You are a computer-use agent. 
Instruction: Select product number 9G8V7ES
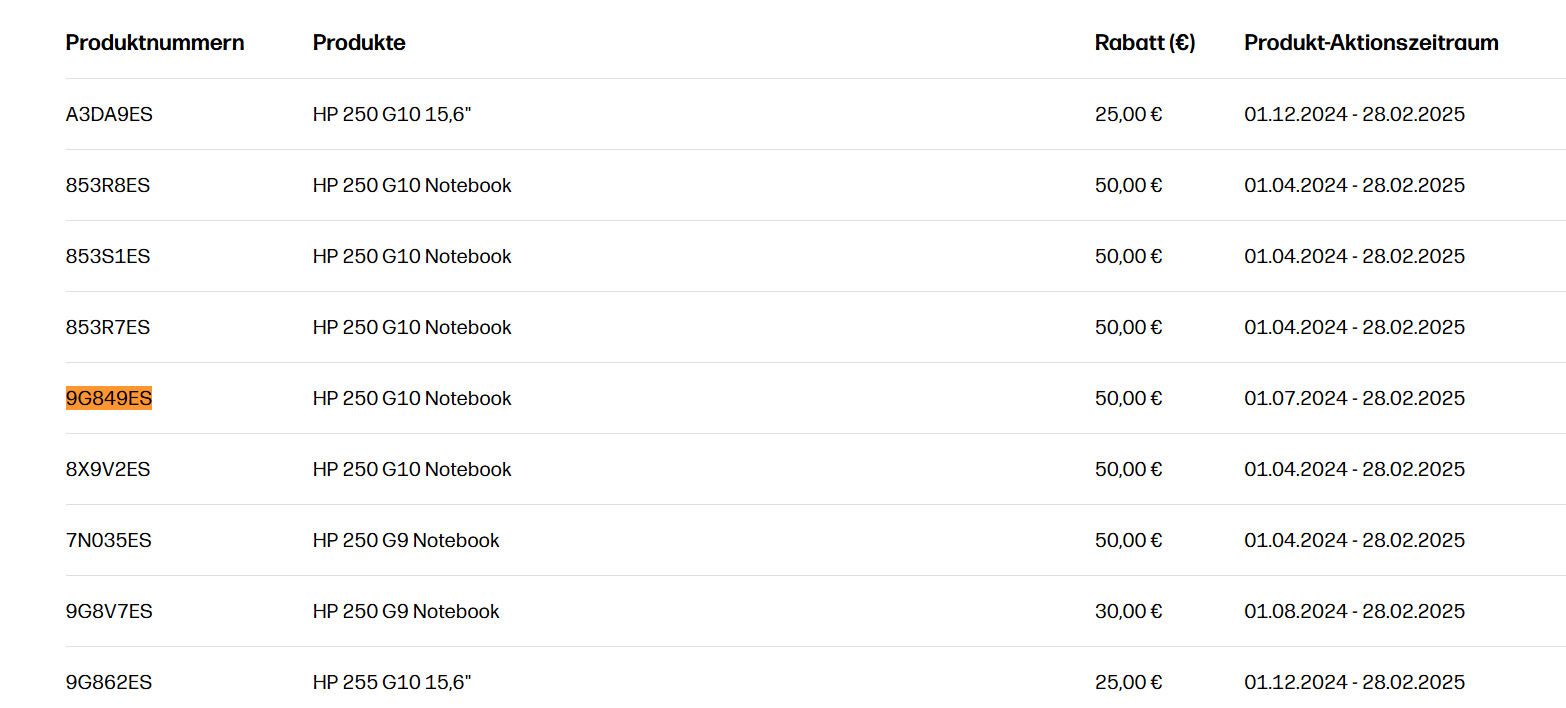tap(109, 612)
